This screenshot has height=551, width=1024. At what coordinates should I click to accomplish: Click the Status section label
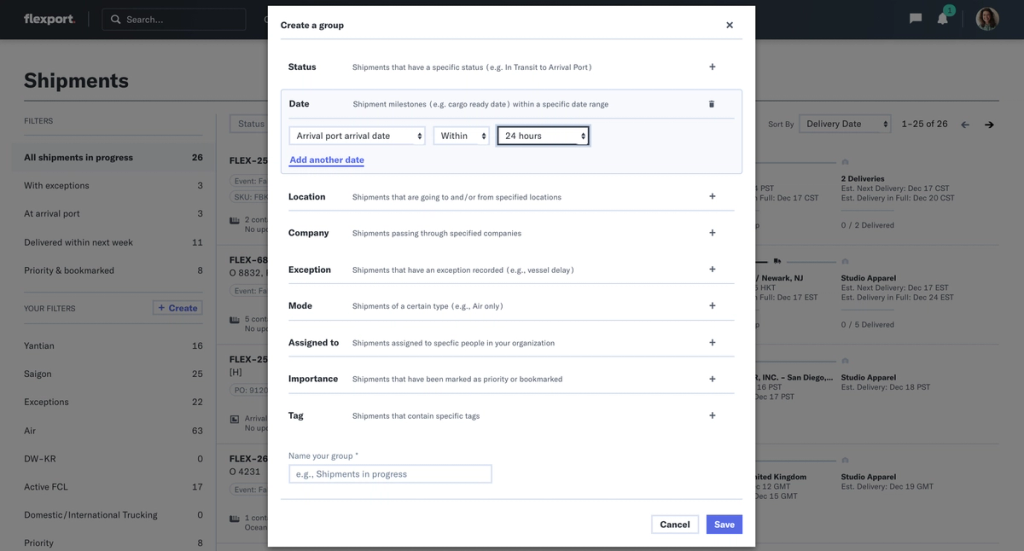(x=302, y=67)
